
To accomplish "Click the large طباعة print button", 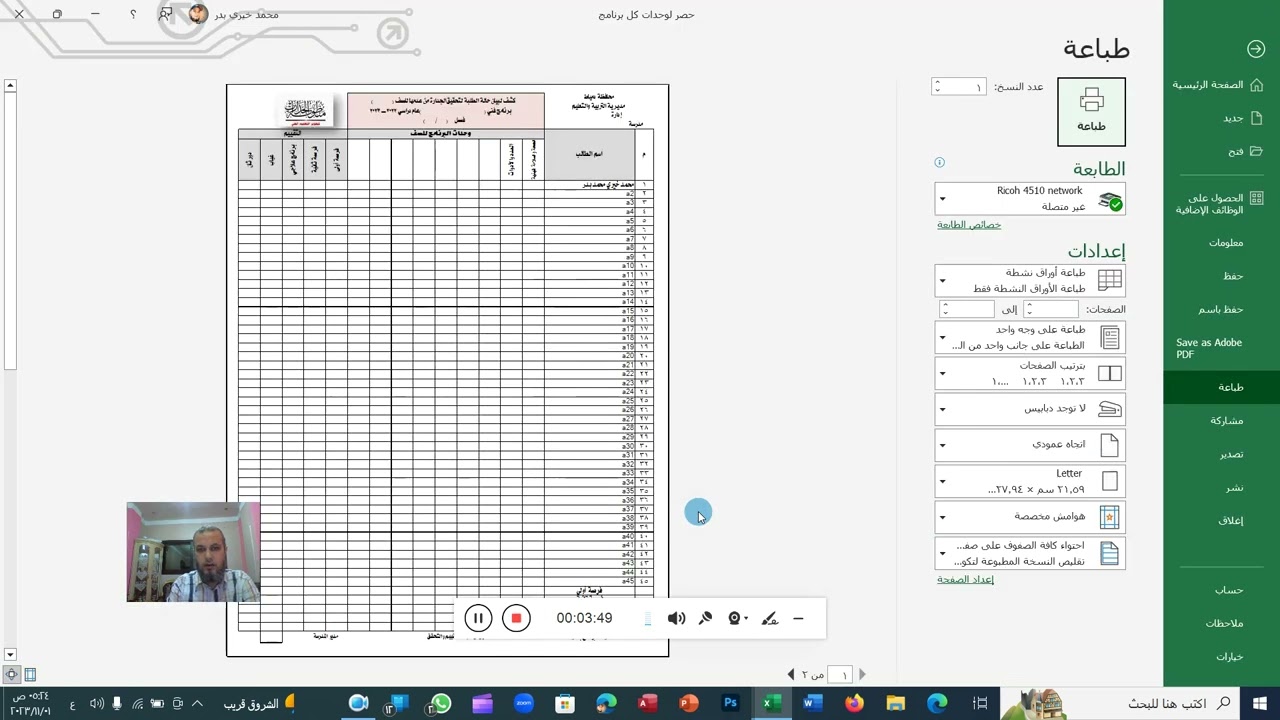I will (1091, 112).
